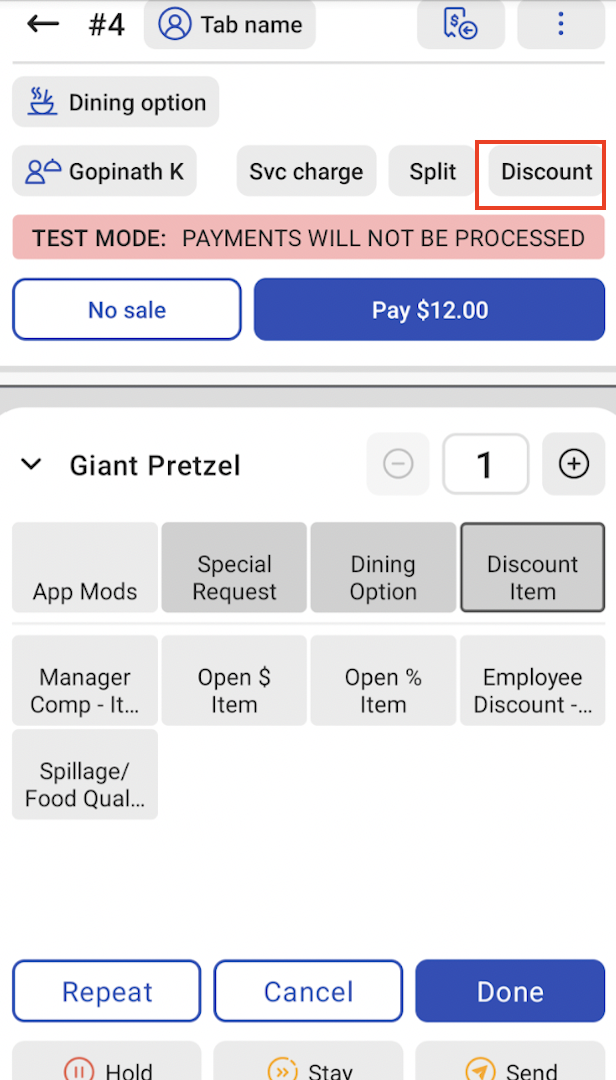Collapse the Giant Pretzel item chevron
Viewport: 616px width, 1080px height.
pos(32,465)
